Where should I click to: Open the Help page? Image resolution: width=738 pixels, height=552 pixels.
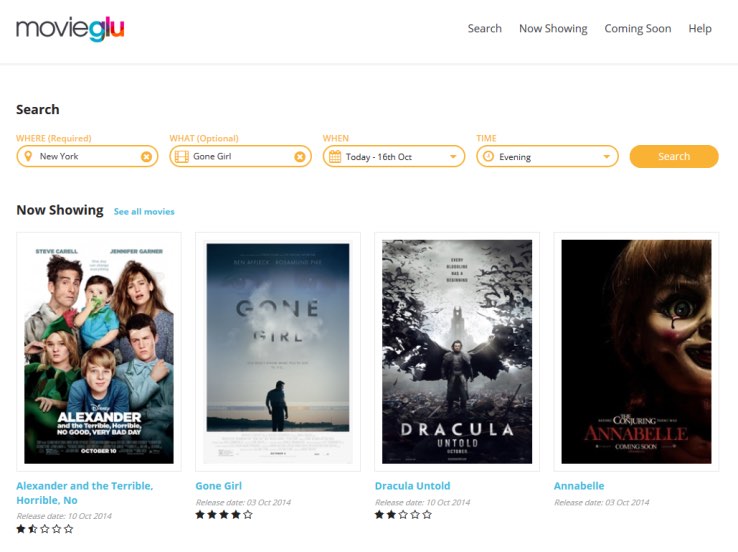tap(700, 29)
